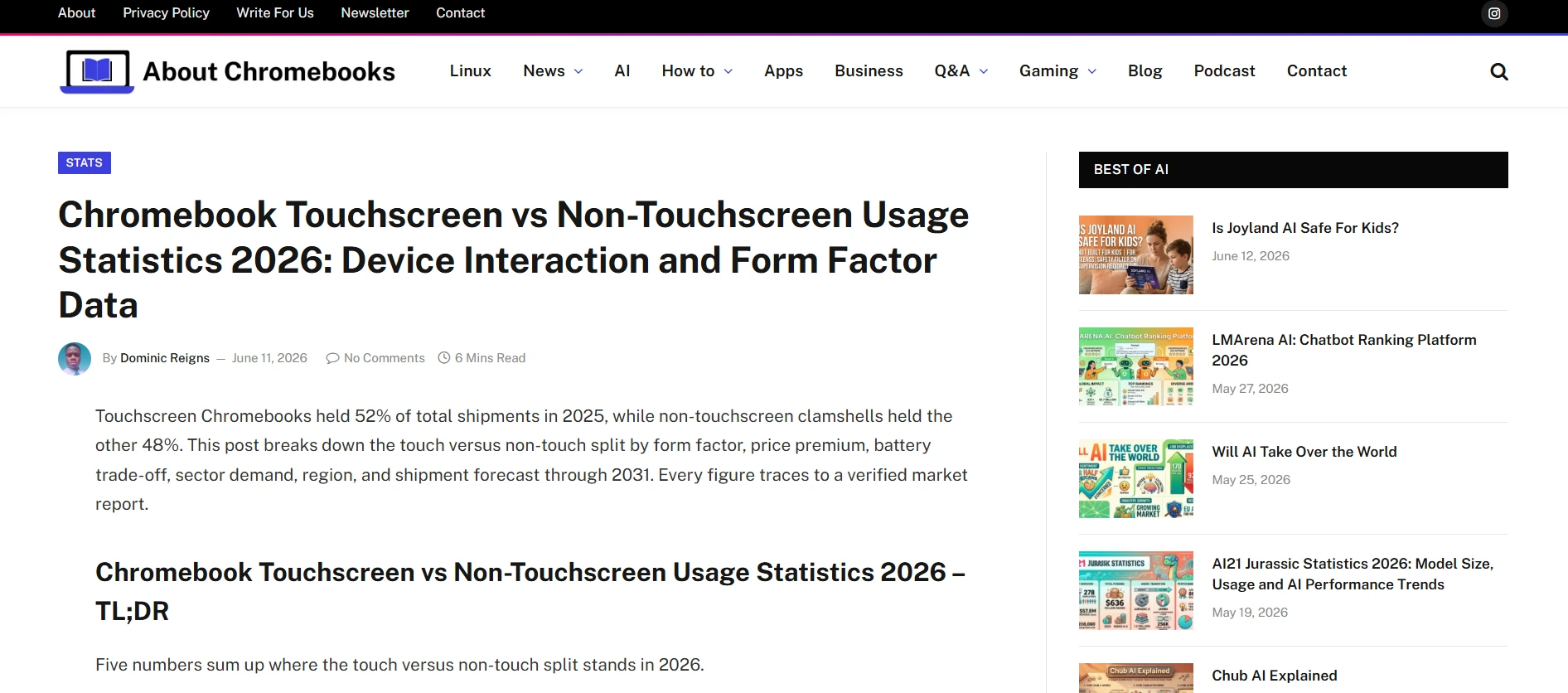Open the Linux menu item

(470, 71)
